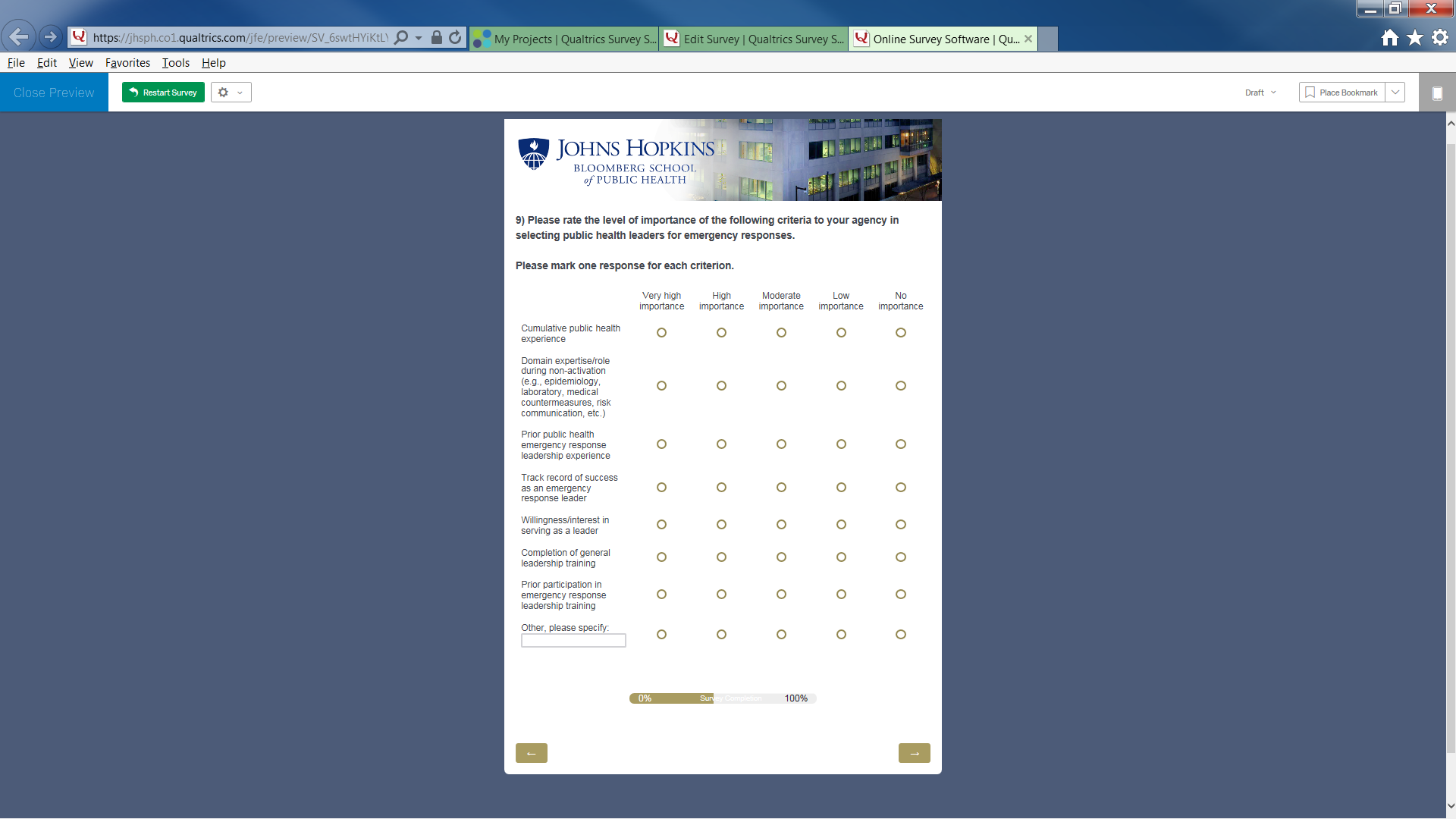Mark no importance for track record of success
The width and height of the screenshot is (1456, 819).
coord(900,488)
